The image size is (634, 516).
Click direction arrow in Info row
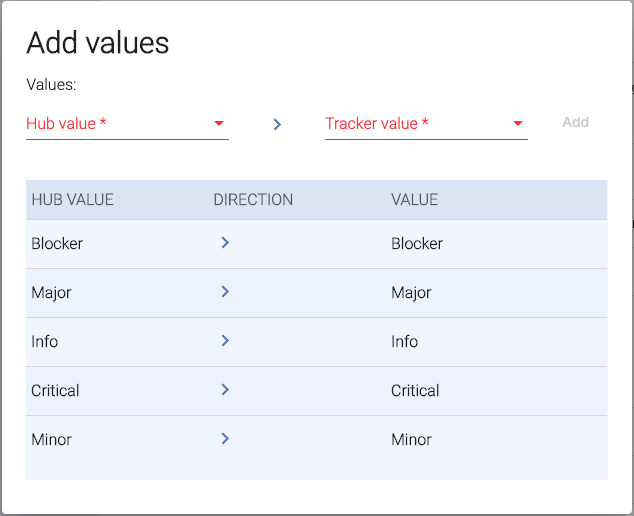click(x=225, y=341)
